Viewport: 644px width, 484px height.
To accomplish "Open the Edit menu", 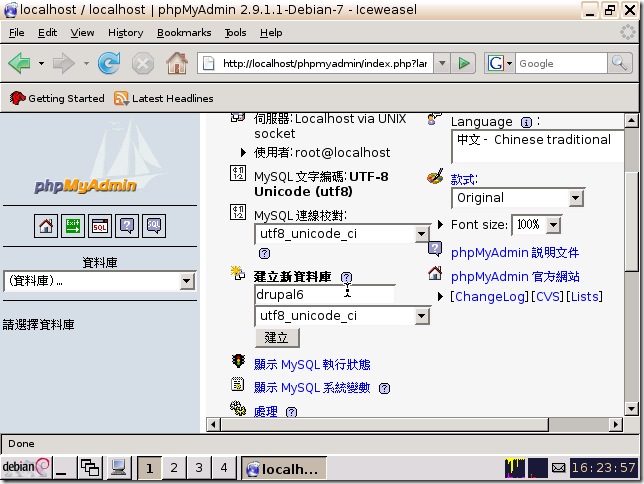I will pyautogui.click(x=47, y=32).
